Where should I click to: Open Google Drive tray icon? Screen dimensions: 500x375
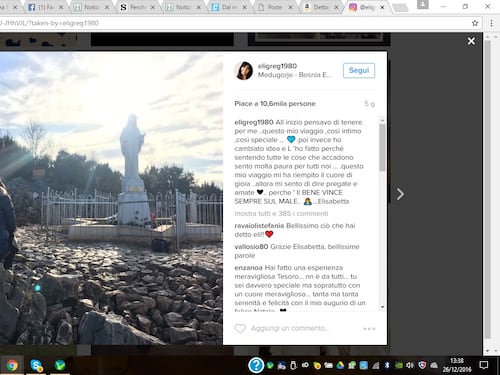click(340, 365)
